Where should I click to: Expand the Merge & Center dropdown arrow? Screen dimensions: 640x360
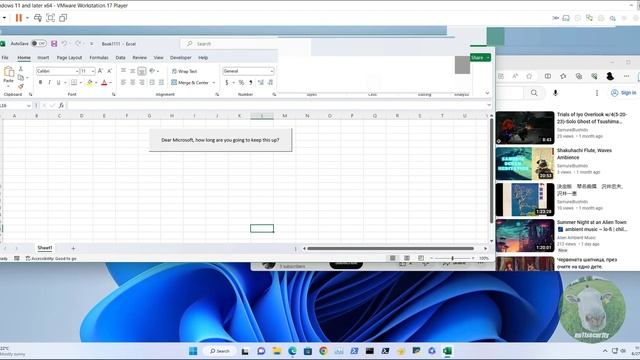coord(213,83)
